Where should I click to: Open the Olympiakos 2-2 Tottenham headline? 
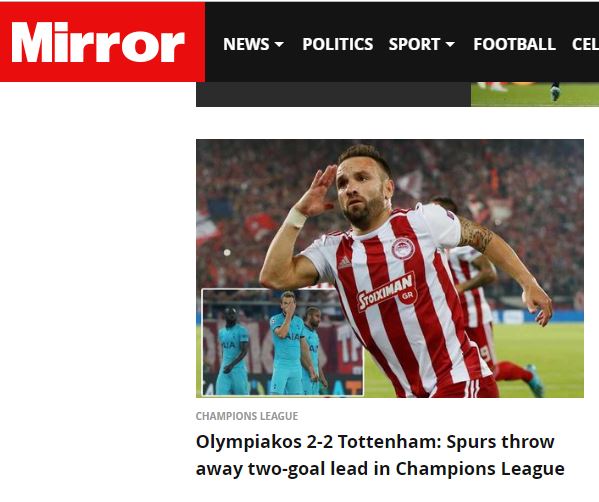[x=380, y=455]
